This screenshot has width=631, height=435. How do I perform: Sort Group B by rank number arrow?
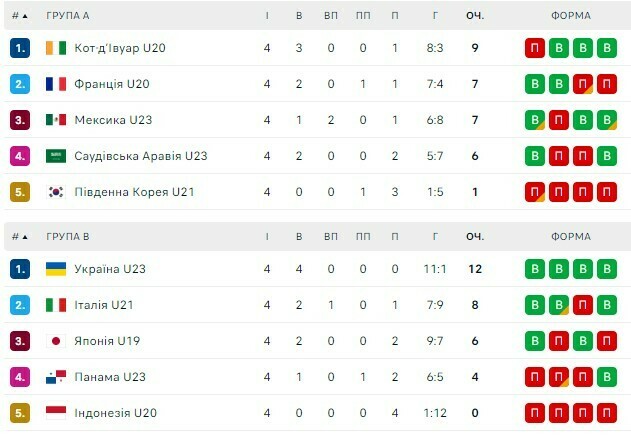click(24, 237)
